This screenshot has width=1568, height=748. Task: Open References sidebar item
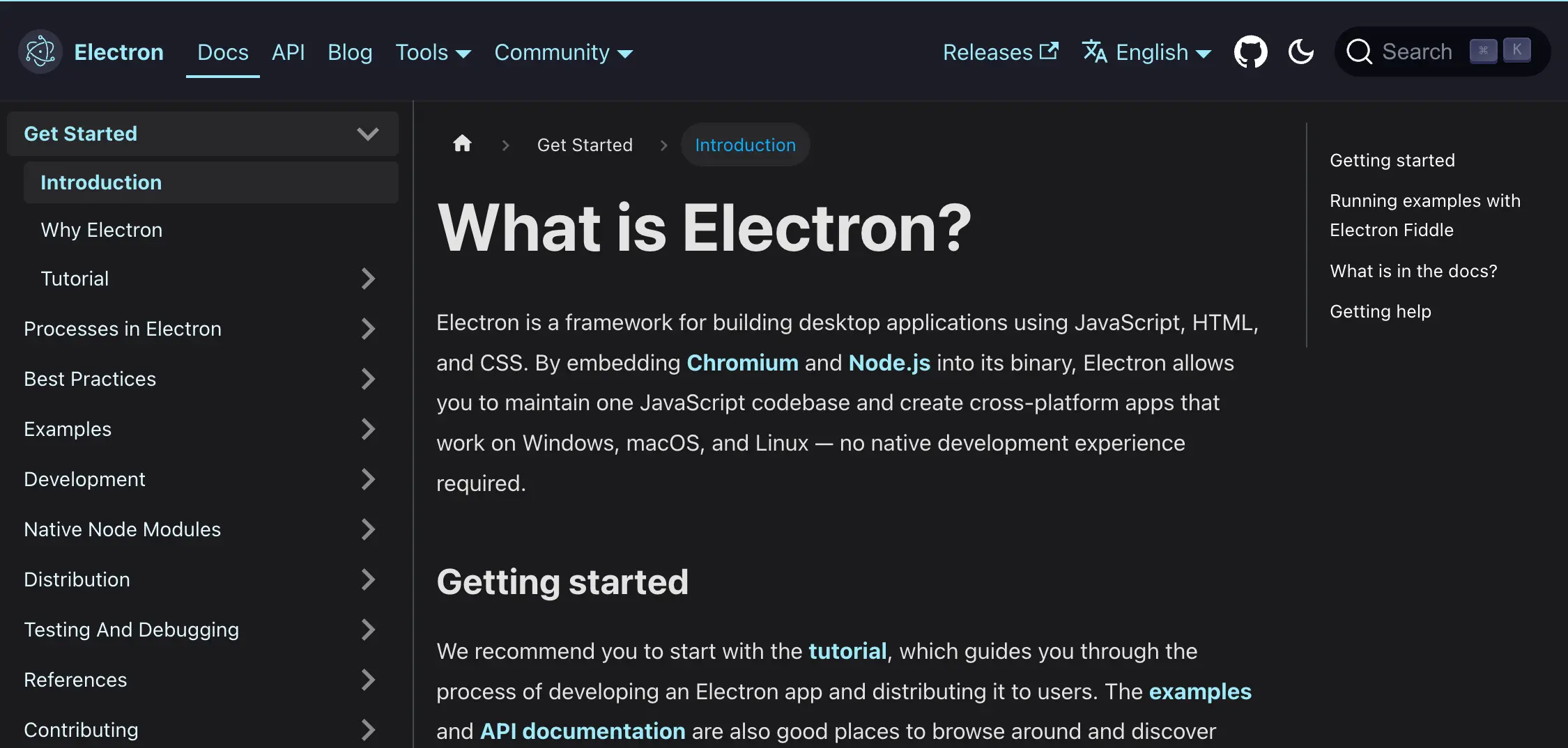[75, 680]
